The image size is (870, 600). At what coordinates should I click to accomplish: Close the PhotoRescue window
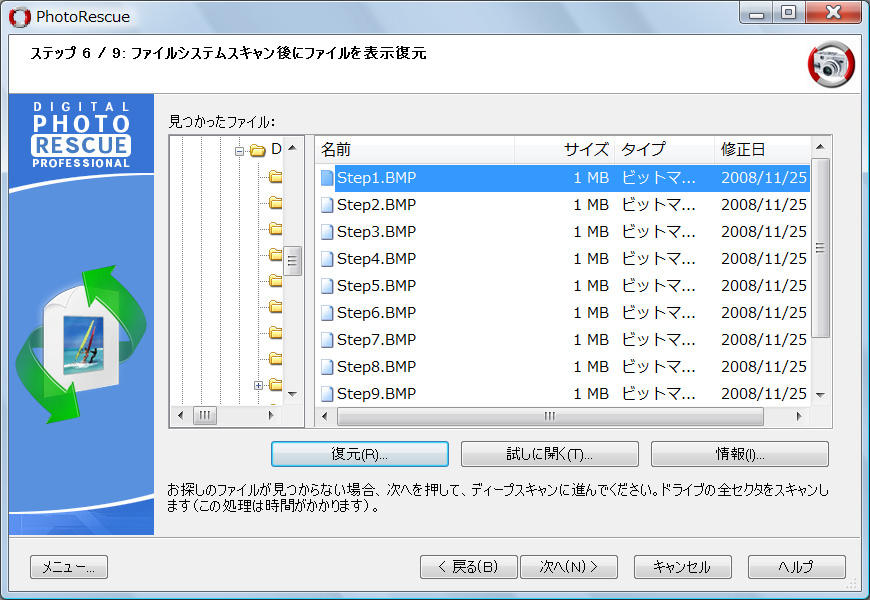pos(833,12)
